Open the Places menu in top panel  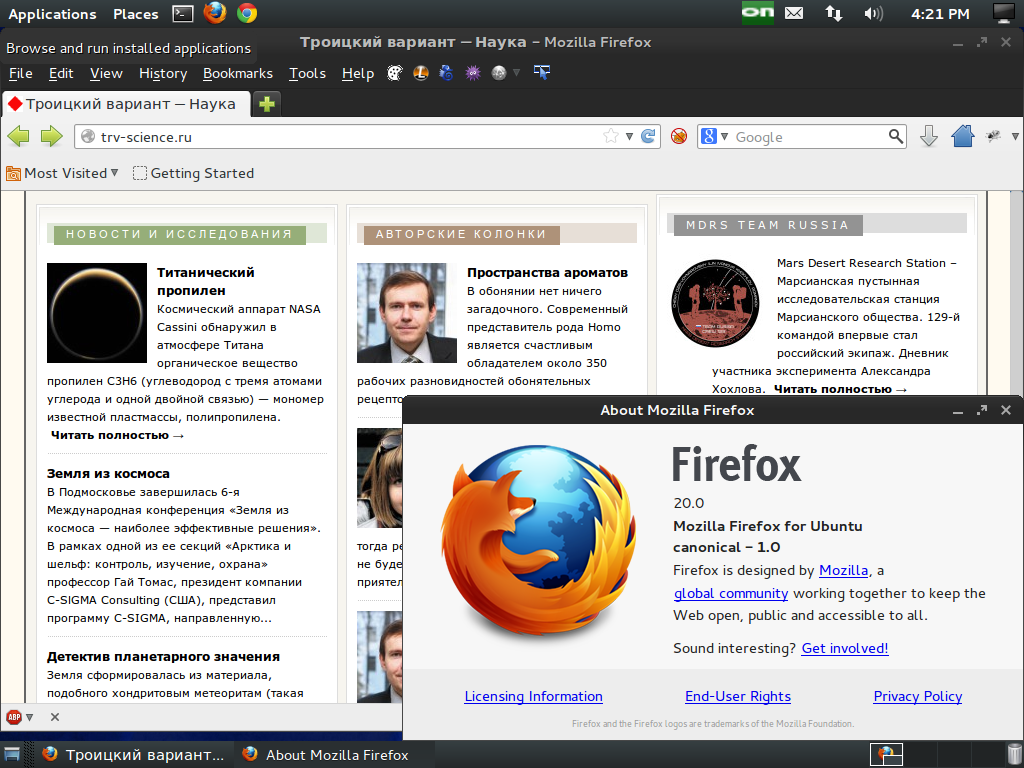point(135,14)
